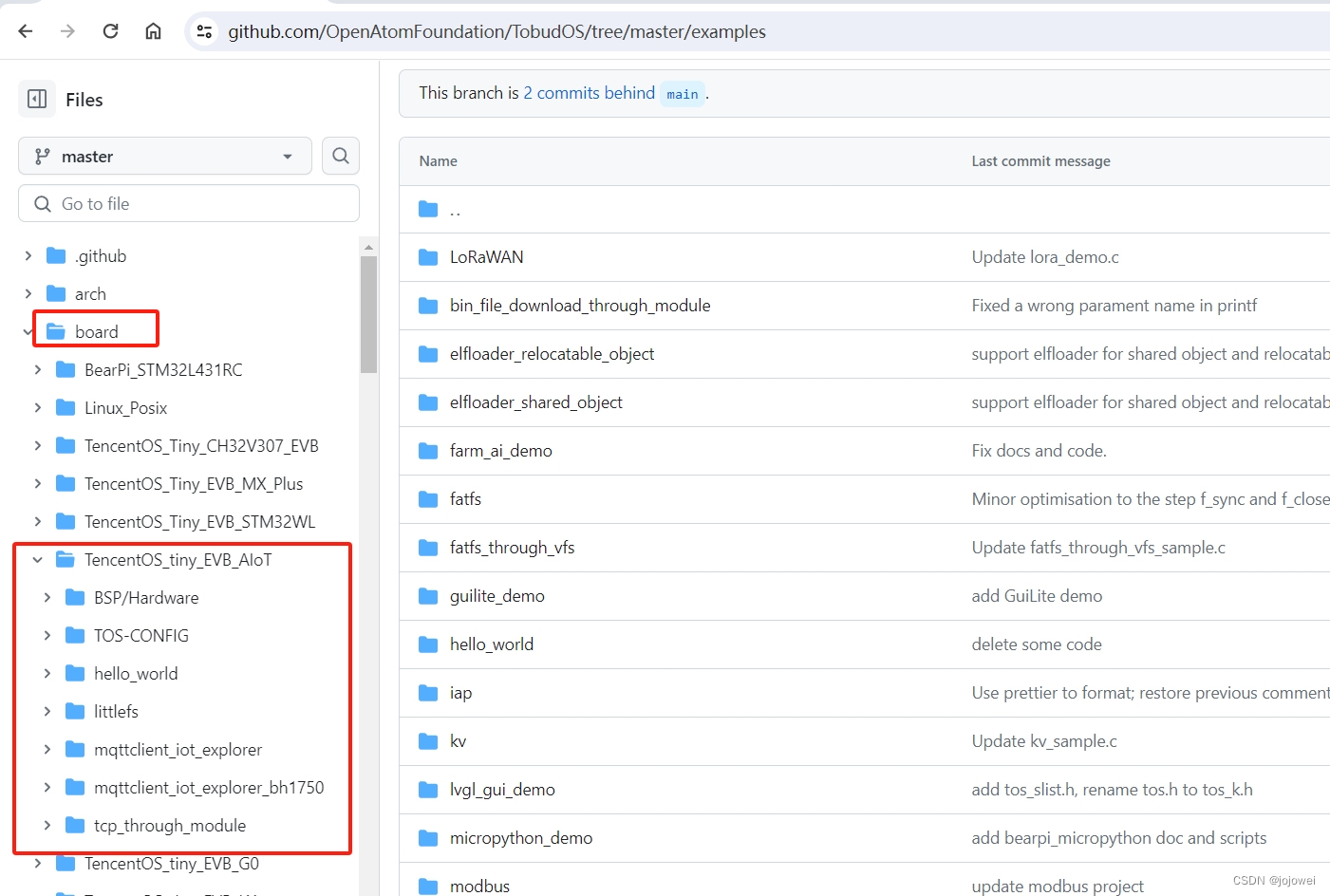Expand TencentOS_Tiny_CH32V307_EVB chevron
The width and height of the screenshot is (1330, 896).
tap(38, 445)
